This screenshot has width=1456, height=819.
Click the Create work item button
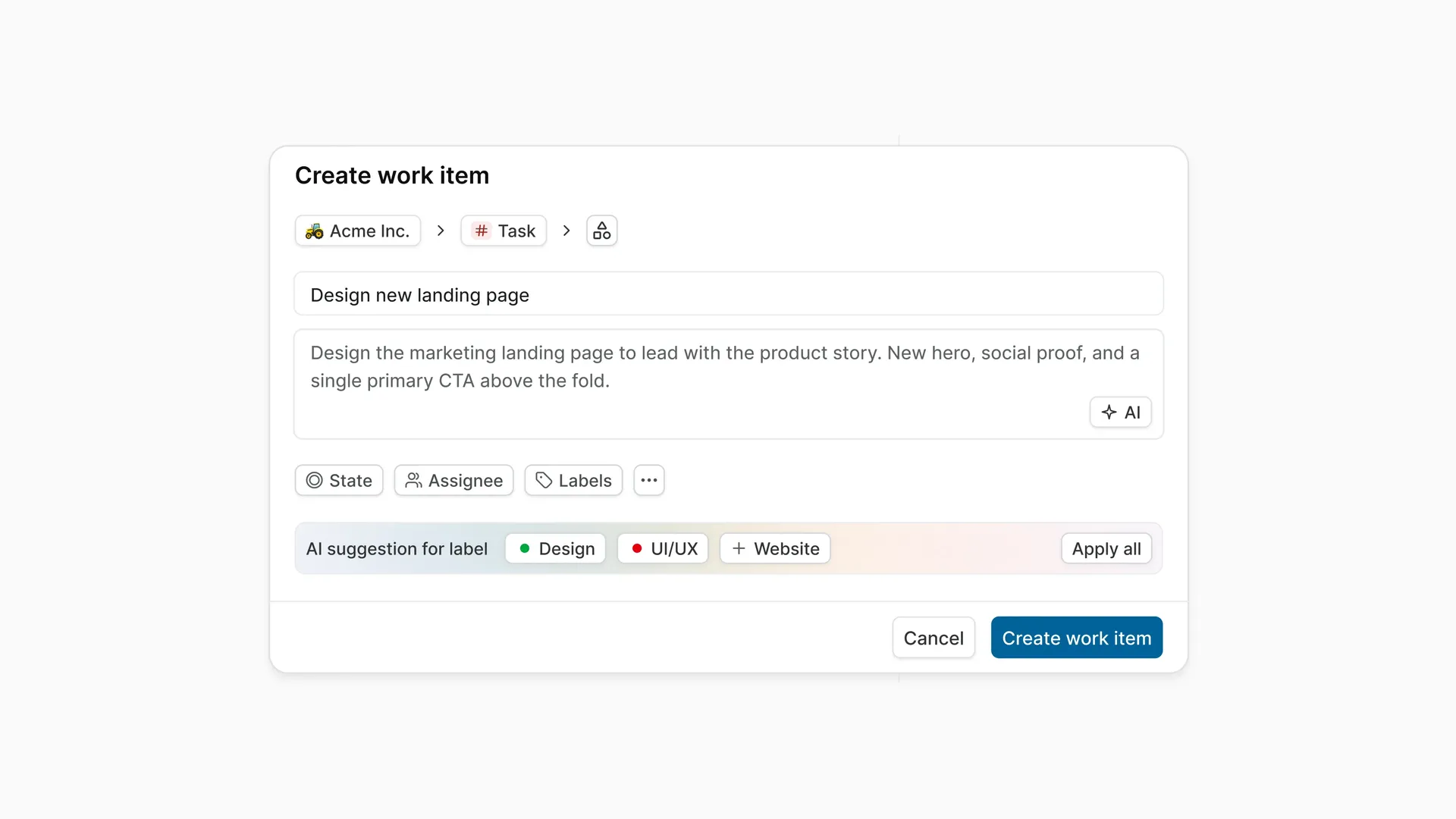1077,638
